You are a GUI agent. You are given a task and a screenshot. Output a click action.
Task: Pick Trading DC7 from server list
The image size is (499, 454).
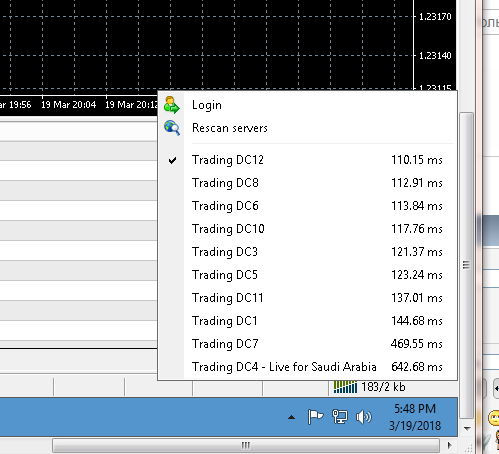pyautogui.click(x=307, y=344)
